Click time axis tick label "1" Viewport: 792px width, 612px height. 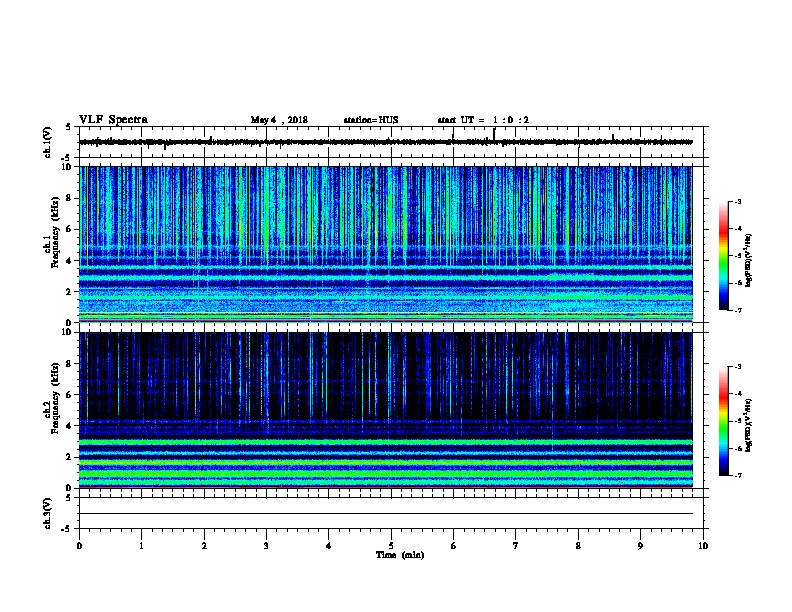click(141, 546)
